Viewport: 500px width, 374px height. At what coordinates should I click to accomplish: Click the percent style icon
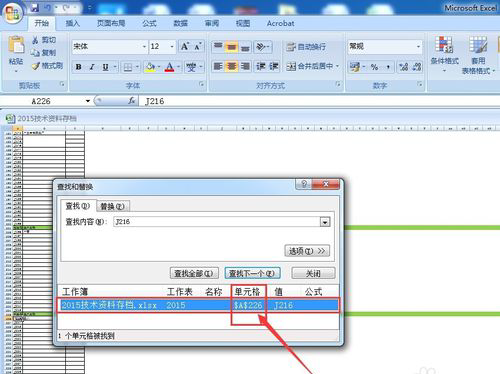click(x=374, y=67)
